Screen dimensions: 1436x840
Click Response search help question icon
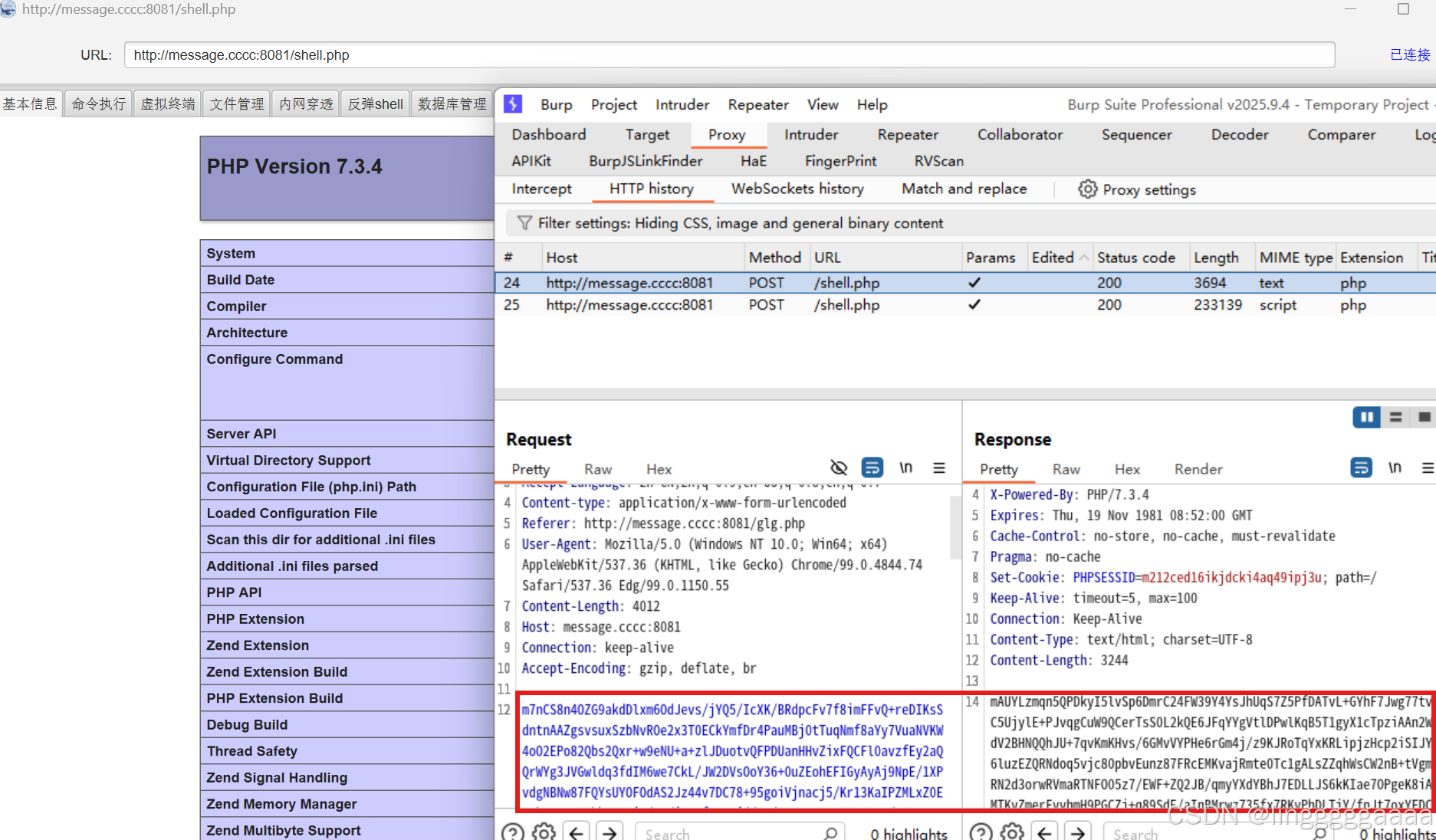tap(981, 832)
